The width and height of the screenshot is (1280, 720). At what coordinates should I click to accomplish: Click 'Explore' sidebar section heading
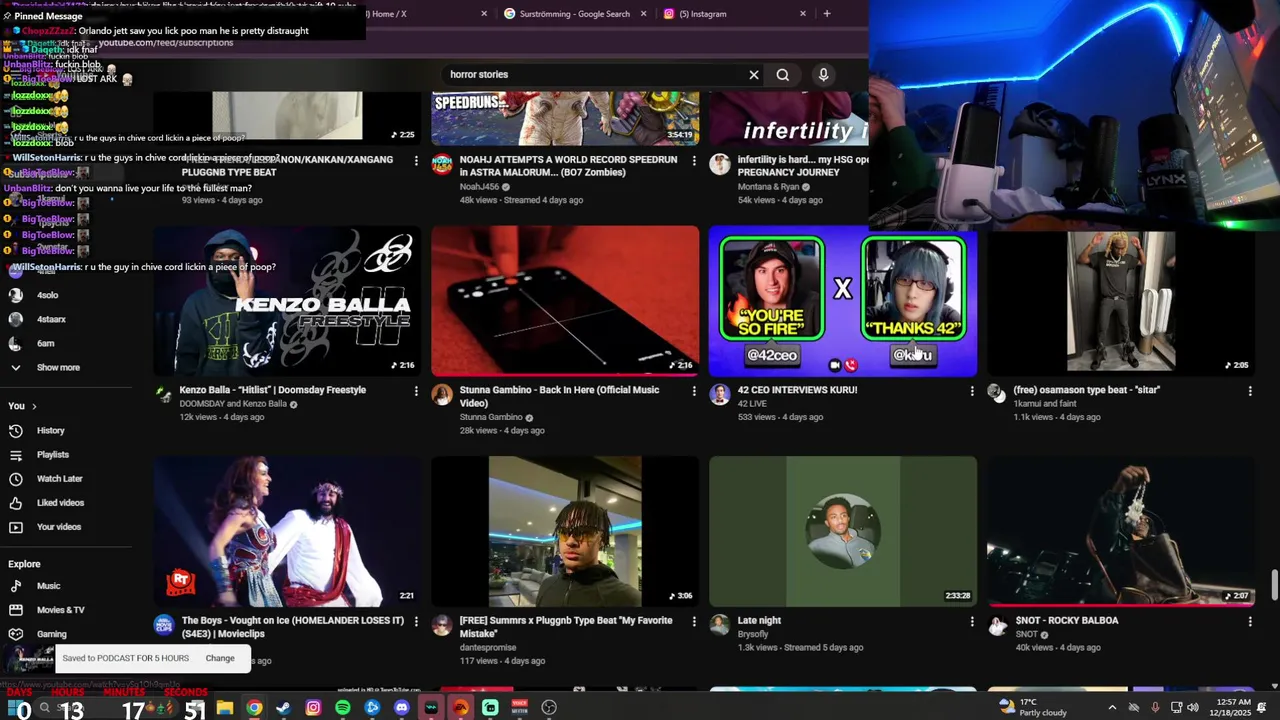point(24,564)
